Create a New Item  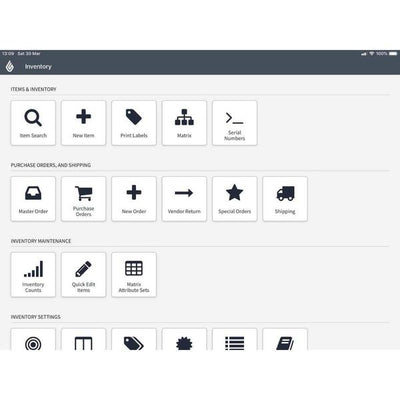(x=84, y=123)
